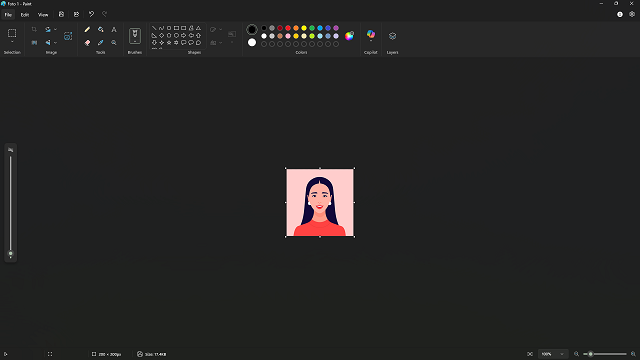This screenshot has width=640, height=360.
Task: Click the zoom slider handle
Action: [590, 354]
